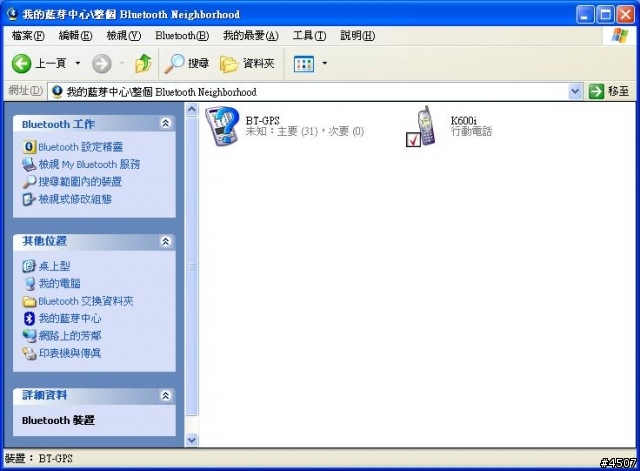This screenshot has height=471, width=640.
Task: Go to 桌上型 desktop link
Action: (54, 266)
